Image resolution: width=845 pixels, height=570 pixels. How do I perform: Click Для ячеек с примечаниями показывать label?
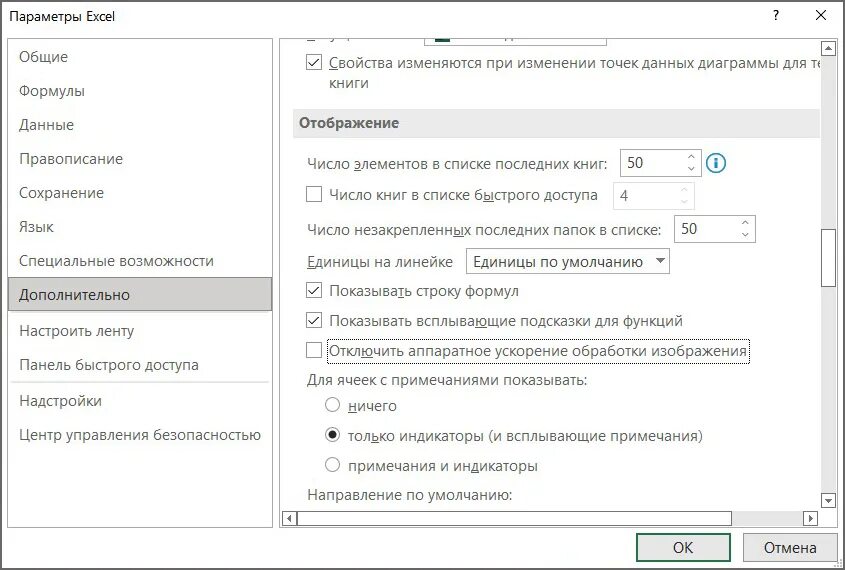tap(447, 380)
